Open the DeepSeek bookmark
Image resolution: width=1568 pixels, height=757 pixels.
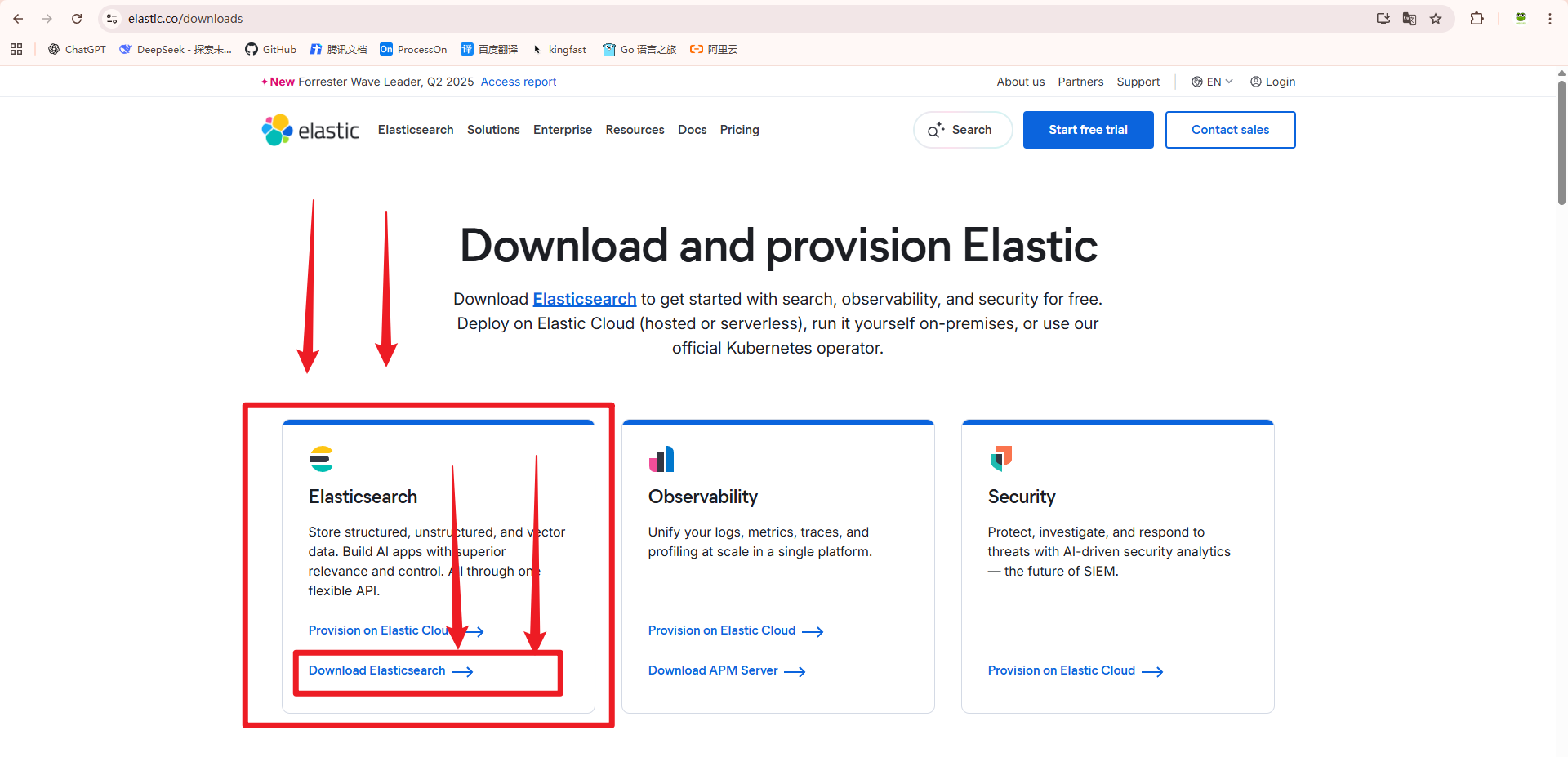[x=176, y=49]
